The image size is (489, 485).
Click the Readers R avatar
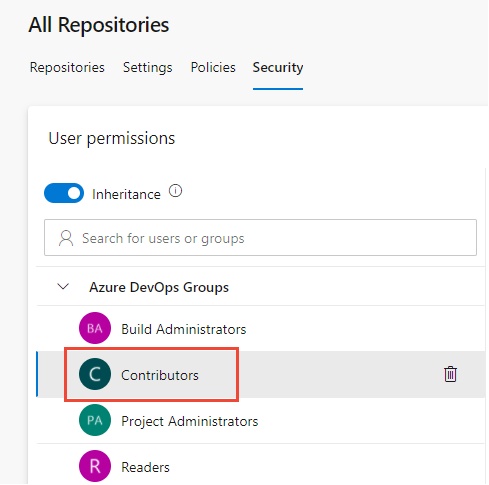tap(95, 466)
